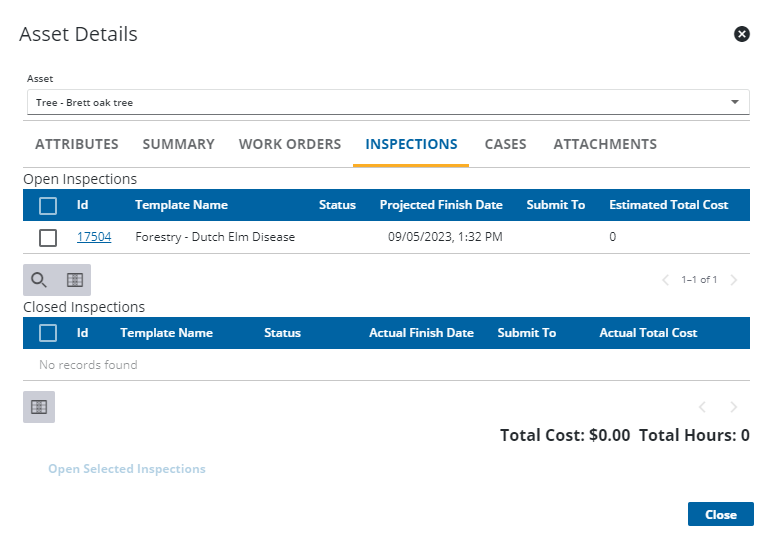Viewport: 773px width, 551px height.
Task: Switch to the Attributes tab
Action: [x=77, y=144]
